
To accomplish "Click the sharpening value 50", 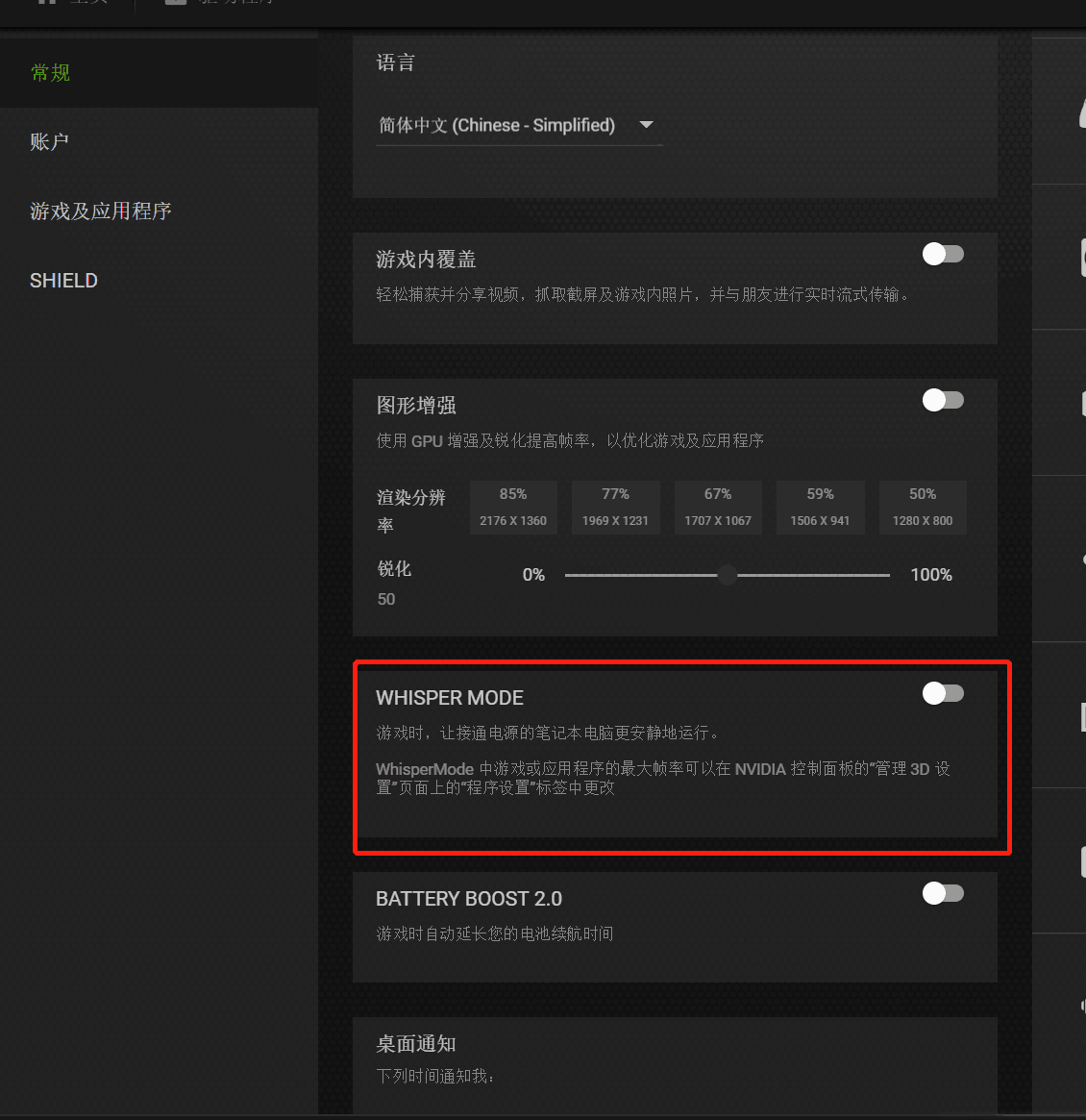I will click(x=386, y=599).
